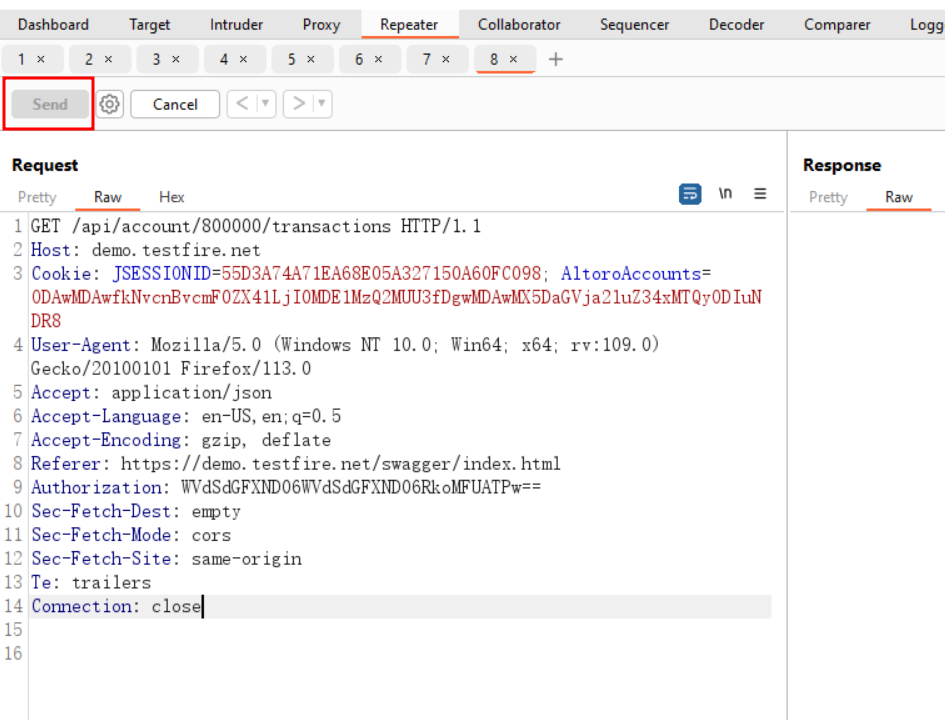
Task: Open the Decoder tab
Action: (x=736, y=25)
